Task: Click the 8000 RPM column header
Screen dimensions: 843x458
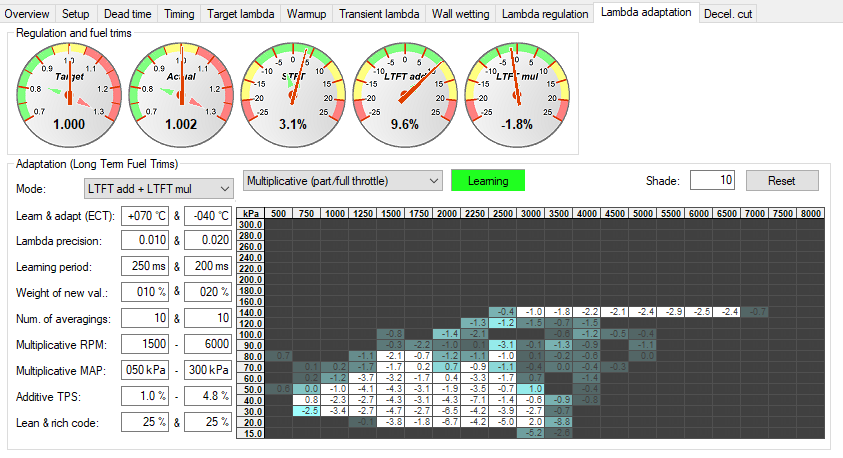Action: click(x=811, y=213)
